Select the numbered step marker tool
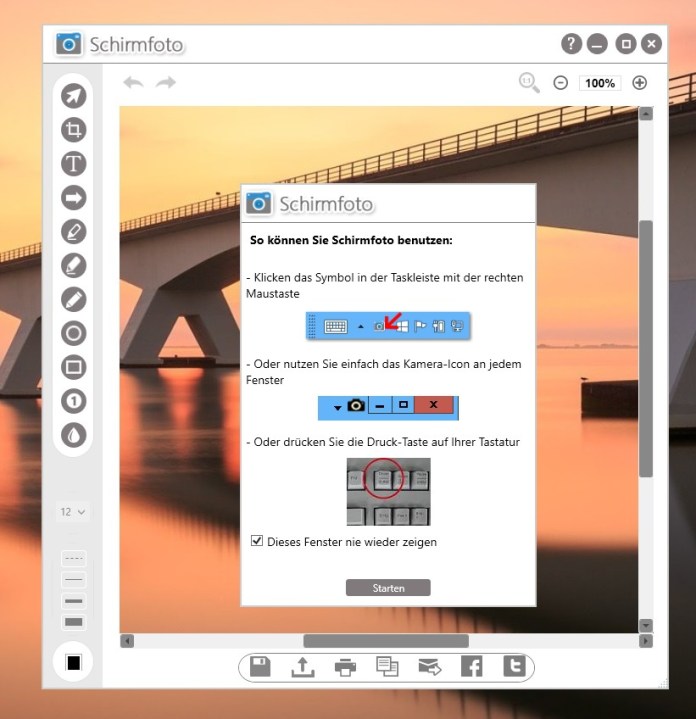The height and width of the screenshot is (719, 696). (x=74, y=401)
